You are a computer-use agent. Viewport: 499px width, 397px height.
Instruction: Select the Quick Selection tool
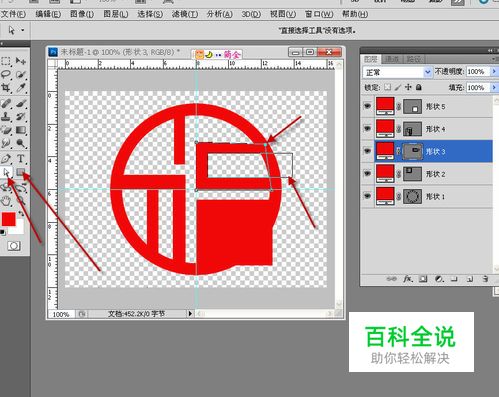[x=21, y=74]
